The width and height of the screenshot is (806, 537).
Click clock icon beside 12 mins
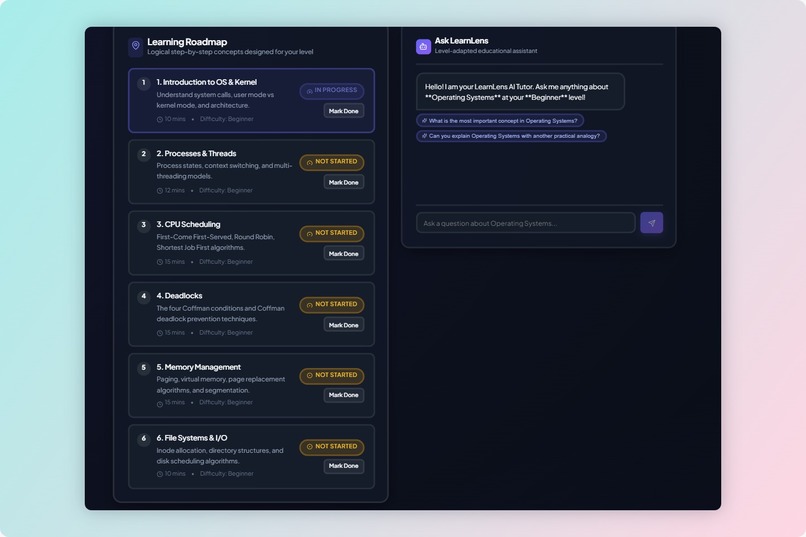click(160, 191)
